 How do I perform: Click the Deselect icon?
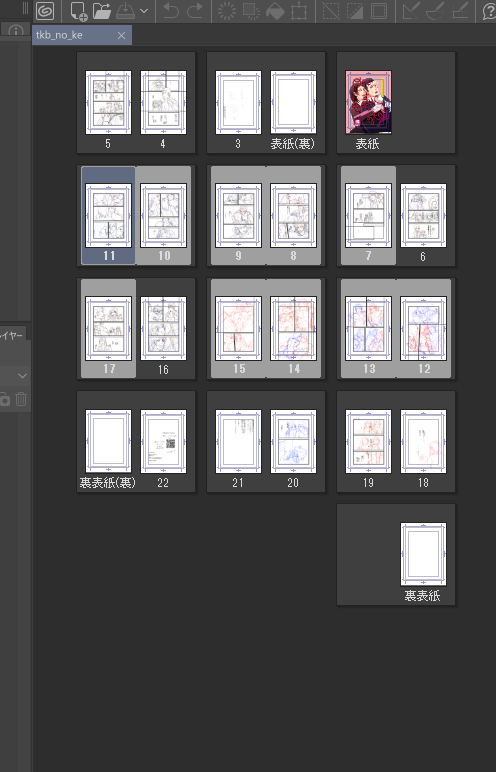(331, 11)
